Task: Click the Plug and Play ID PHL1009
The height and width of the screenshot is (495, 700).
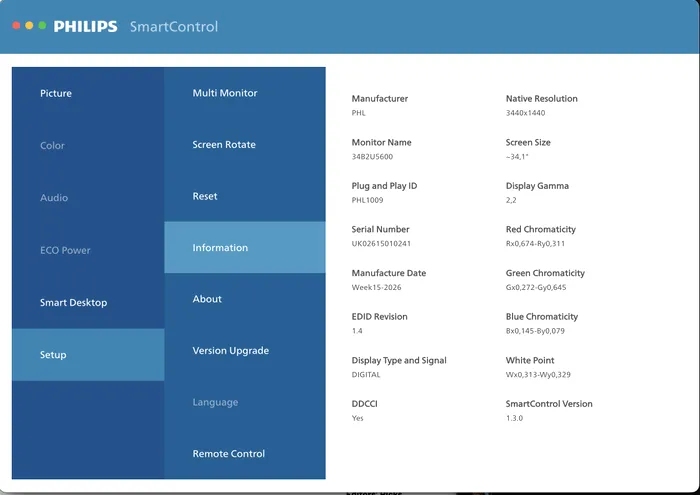Action: pos(367,200)
